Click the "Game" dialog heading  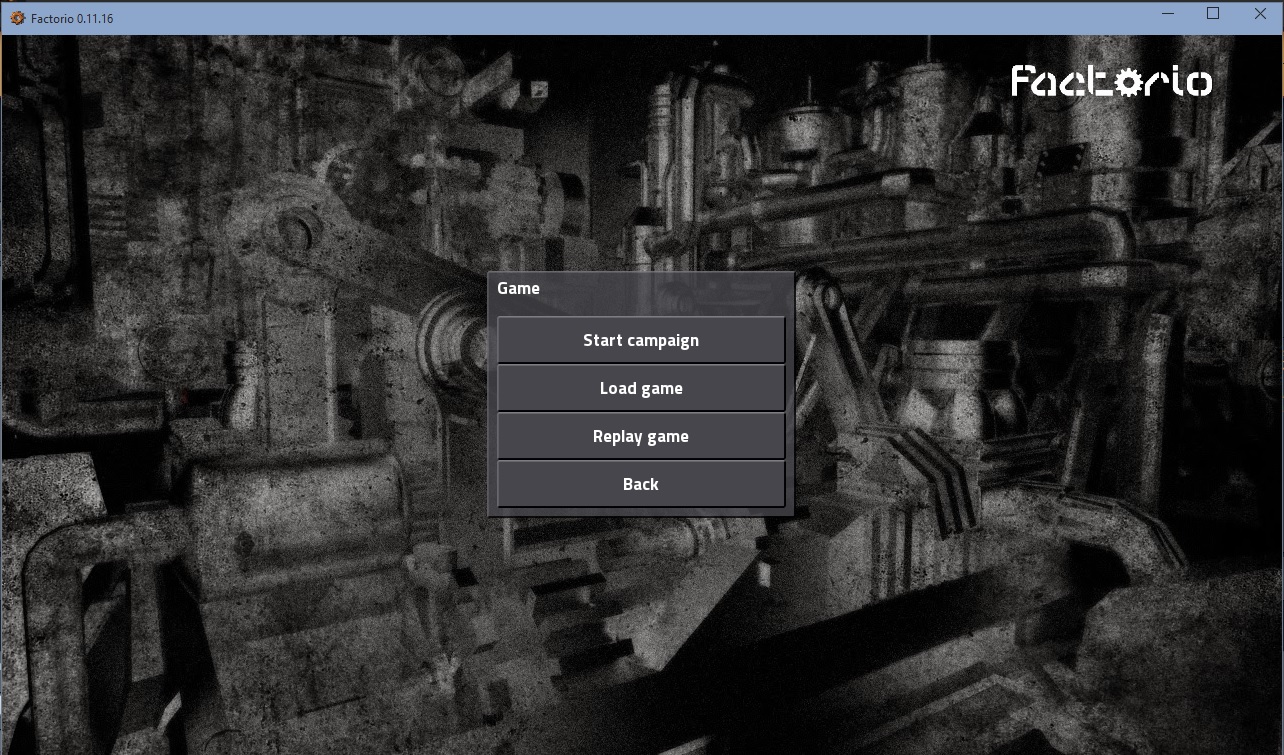518,288
